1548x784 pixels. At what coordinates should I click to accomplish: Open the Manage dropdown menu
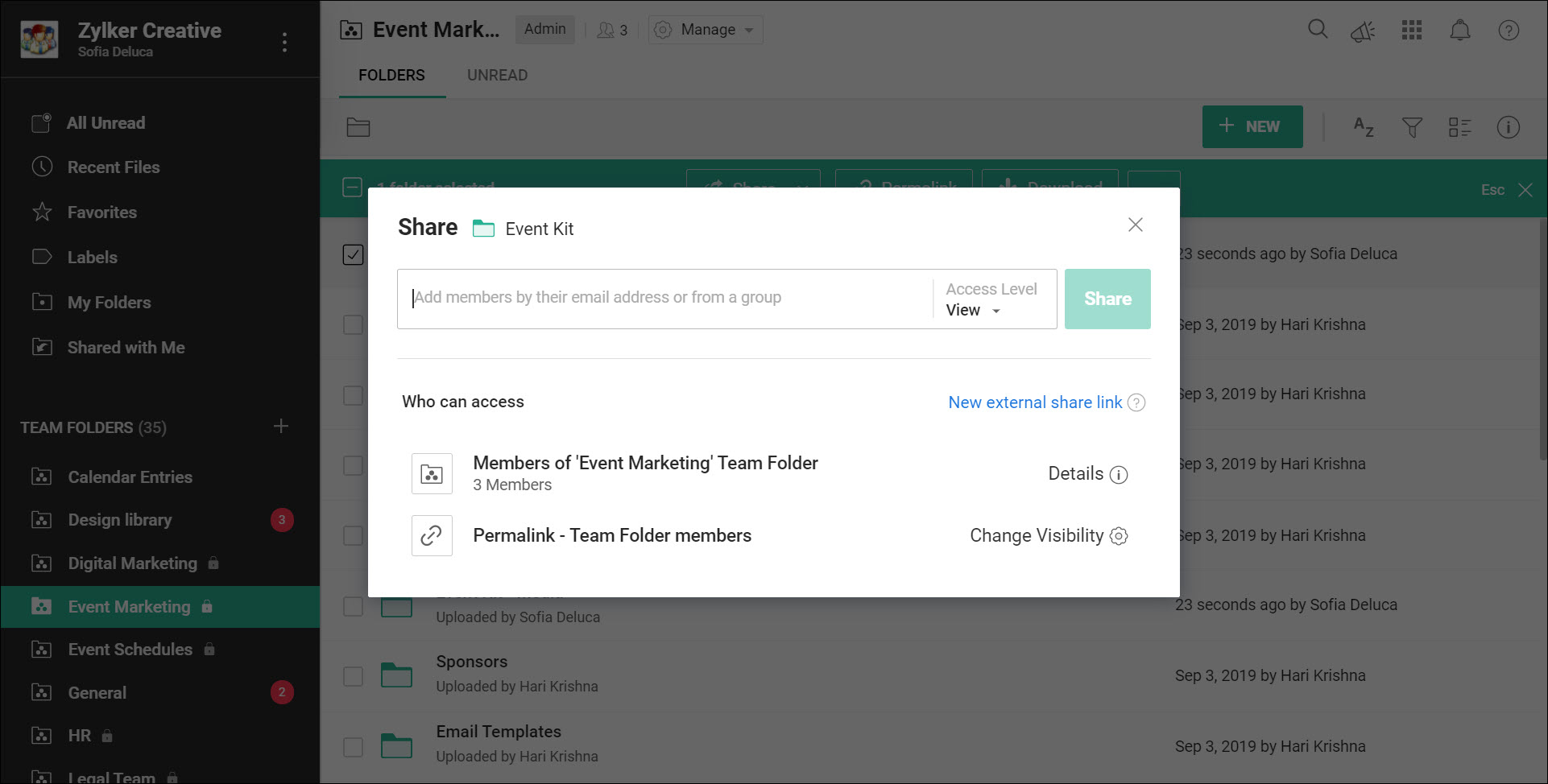pos(706,30)
